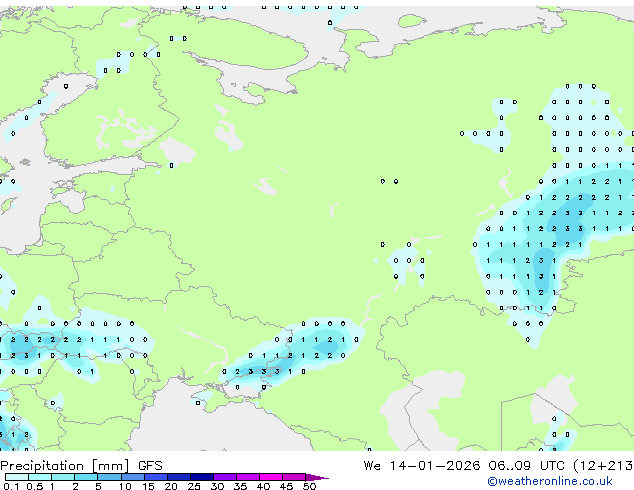Click the '10' legend scale label
Viewport: 634px width, 490px height.
click(125, 486)
